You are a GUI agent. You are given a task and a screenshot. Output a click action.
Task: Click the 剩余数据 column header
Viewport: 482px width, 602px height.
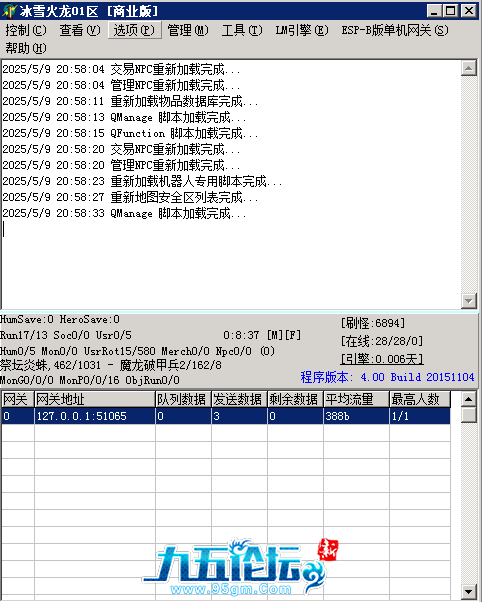point(295,399)
